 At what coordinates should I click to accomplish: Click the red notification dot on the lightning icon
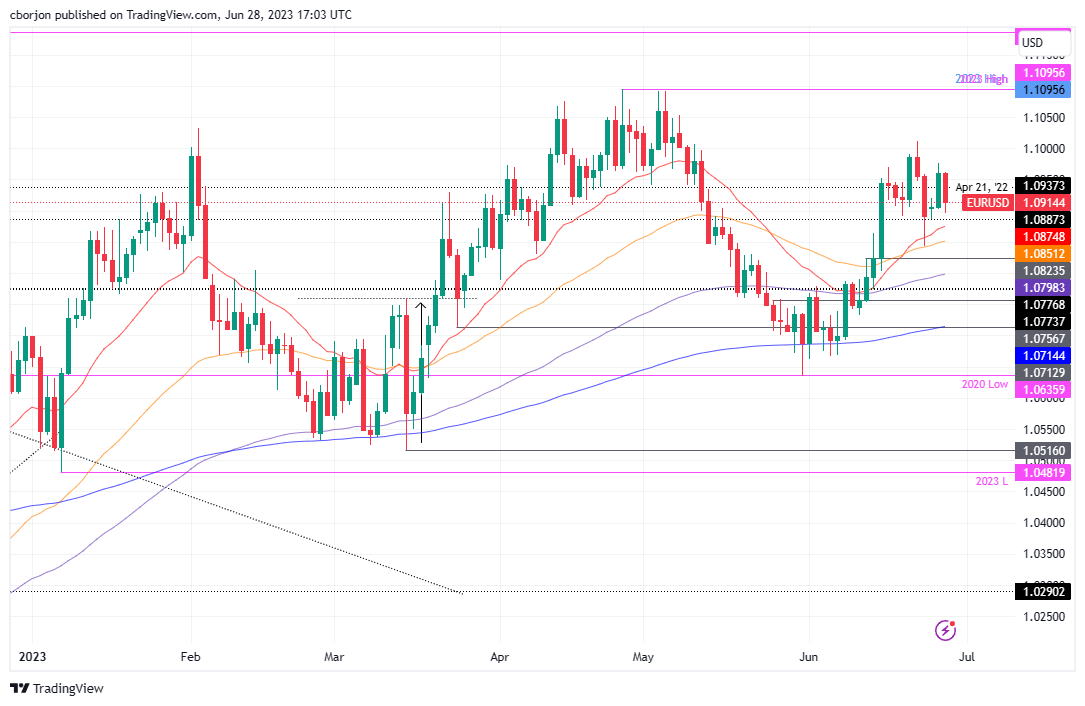tap(953, 621)
